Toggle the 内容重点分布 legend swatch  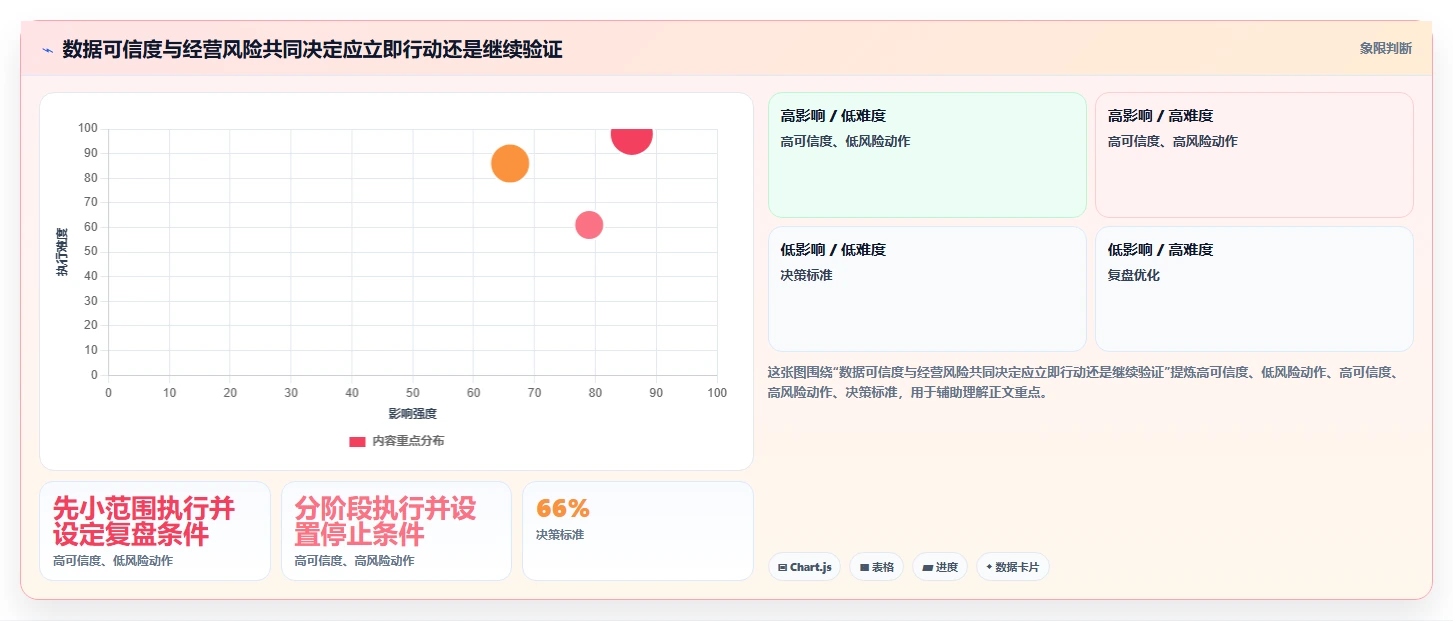(357, 441)
